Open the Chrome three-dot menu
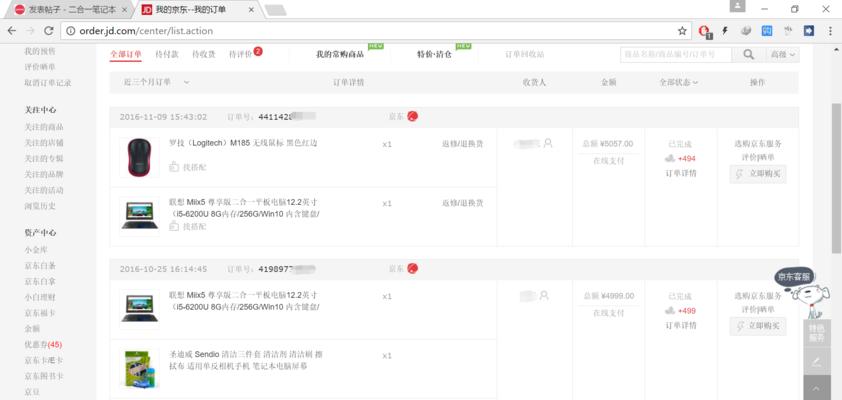The image size is (842, 400). coord(830,31)
